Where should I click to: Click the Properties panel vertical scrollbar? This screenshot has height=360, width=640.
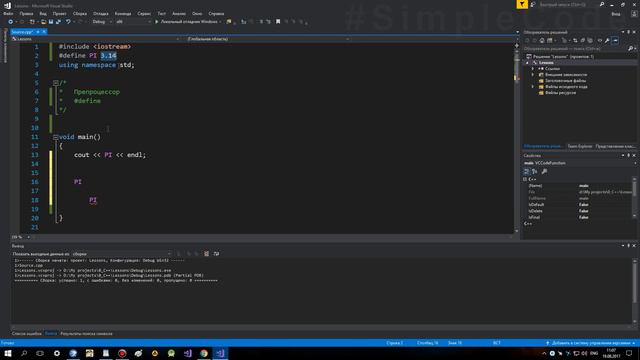pyautogui.click(x=634, y=198)
